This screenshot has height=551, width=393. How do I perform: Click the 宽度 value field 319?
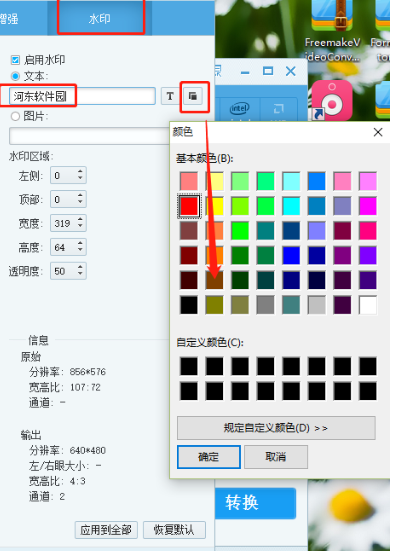(x=63, y=223)
